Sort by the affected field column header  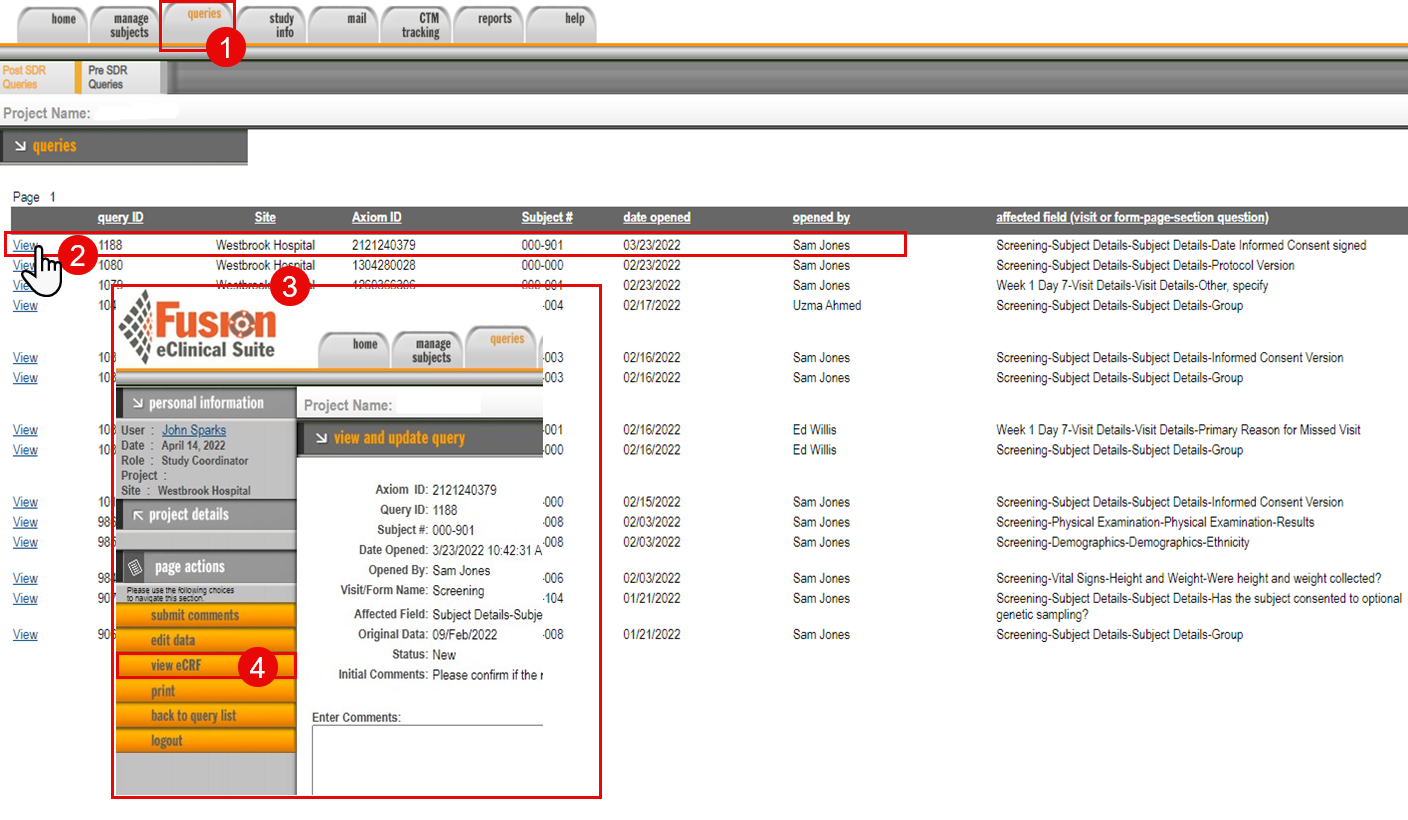tap(1132, 217)
